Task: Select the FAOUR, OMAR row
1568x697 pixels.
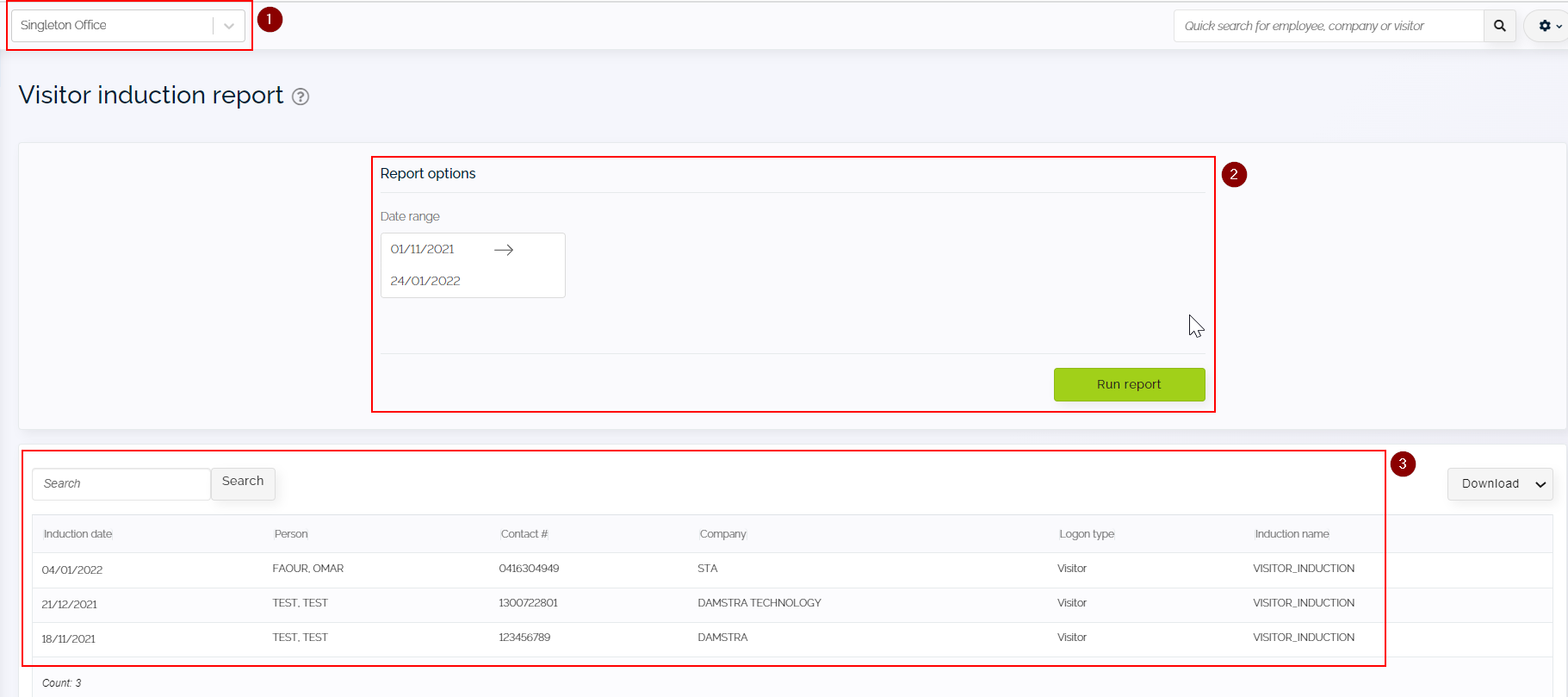Action: 307,569
